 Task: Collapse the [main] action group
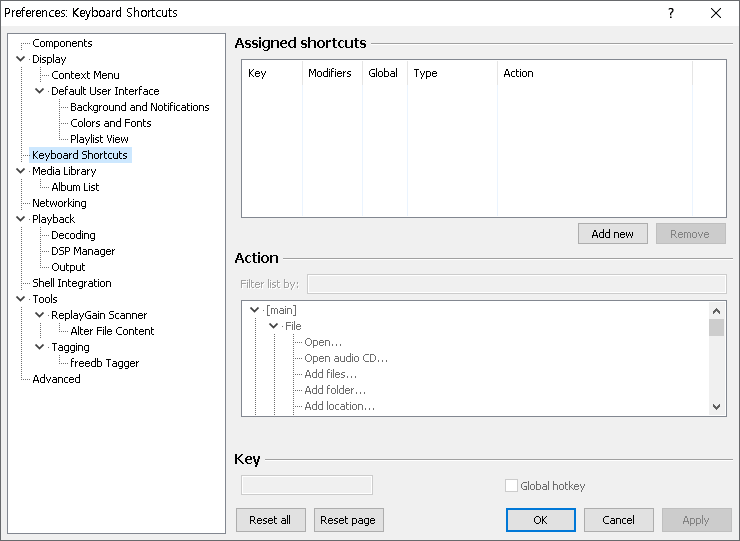[254, 310]
